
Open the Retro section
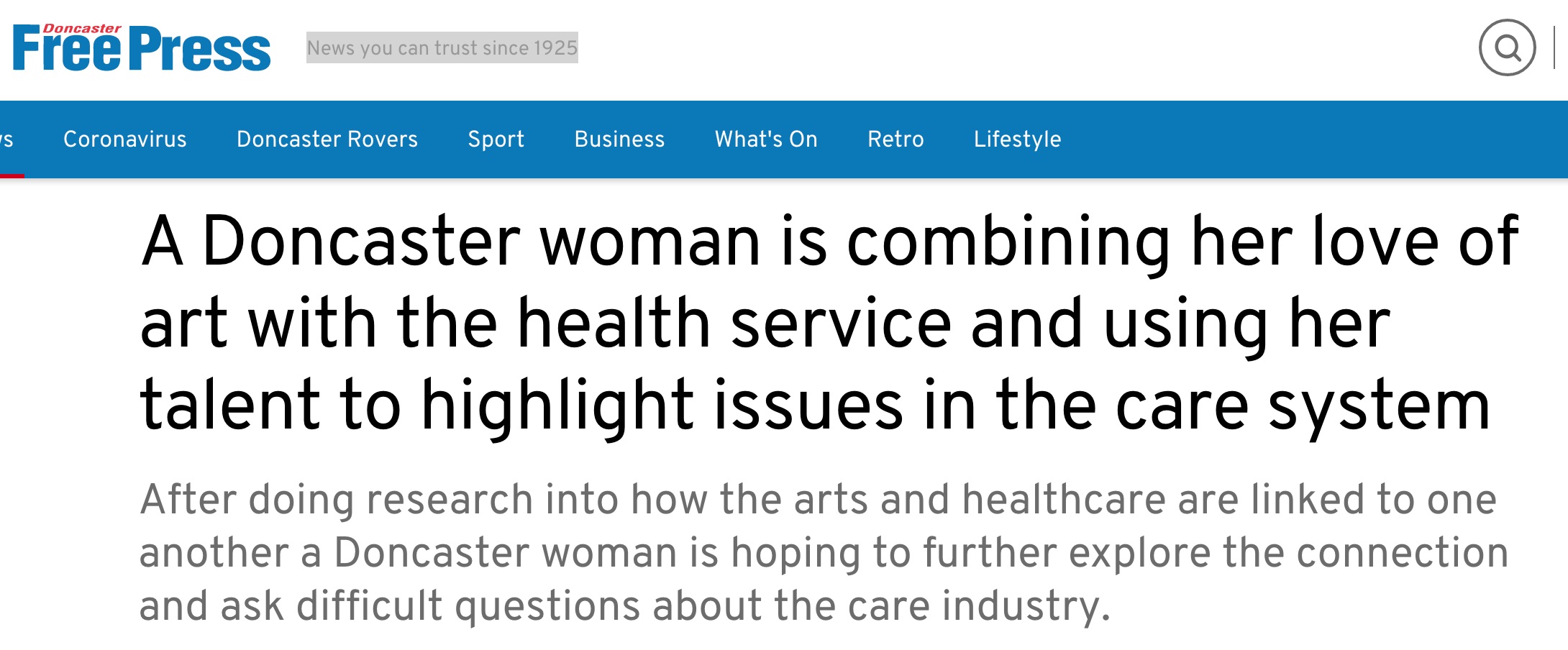(x=895, y=139)
